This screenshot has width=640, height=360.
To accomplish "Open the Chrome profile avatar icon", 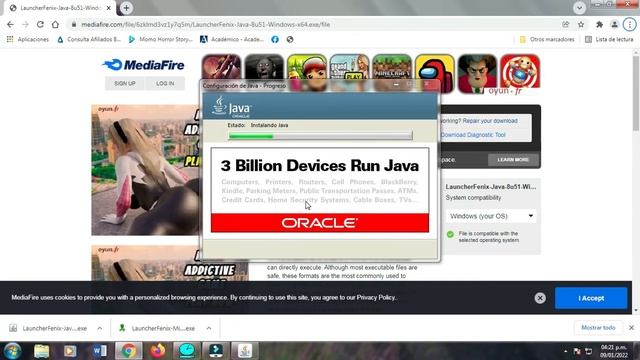I will tap(614, 24).
